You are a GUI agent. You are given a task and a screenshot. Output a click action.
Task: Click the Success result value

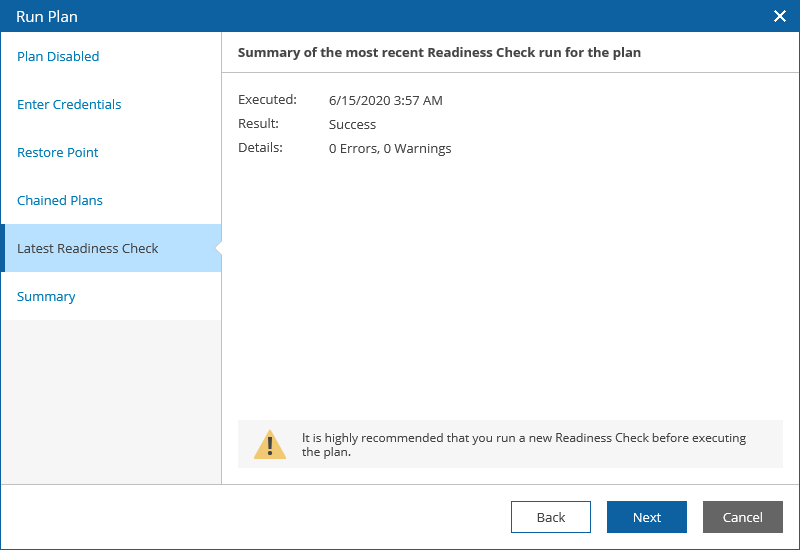click(352, 125)
